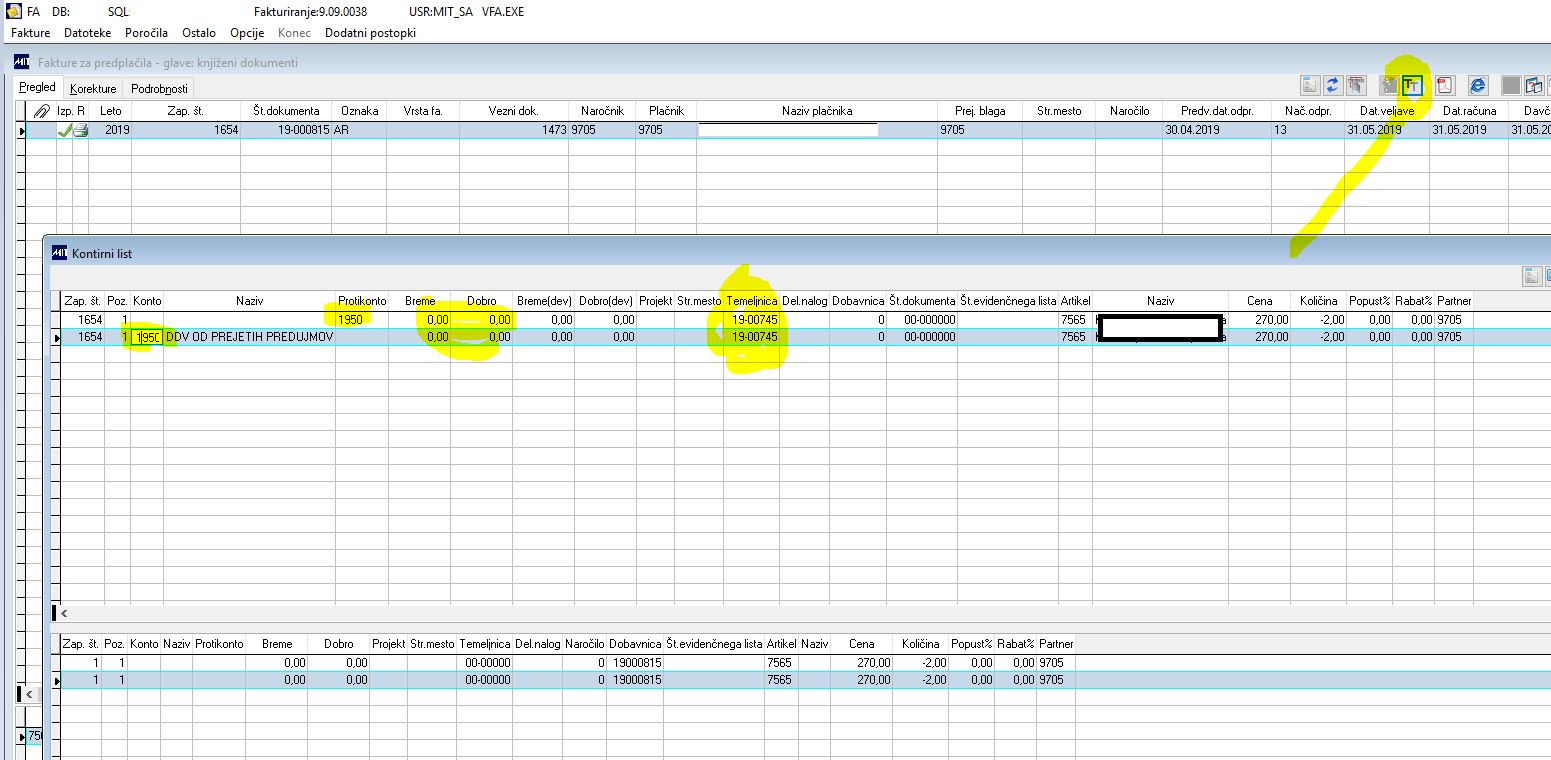
Task: Click the help windows icon with question mark
Action: click(x=1534, y=85)
